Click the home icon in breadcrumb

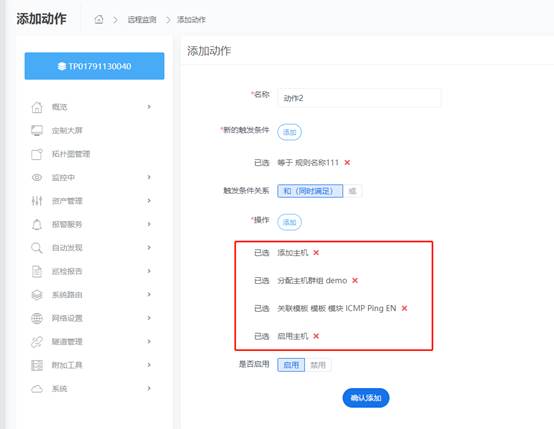pos(99,19)
